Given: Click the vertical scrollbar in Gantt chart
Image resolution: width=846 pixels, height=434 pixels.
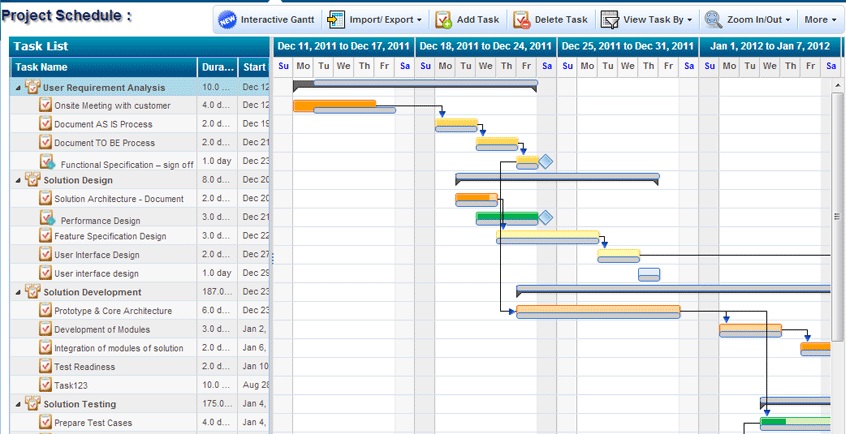Looking at the screenshot, I should 838,215.
